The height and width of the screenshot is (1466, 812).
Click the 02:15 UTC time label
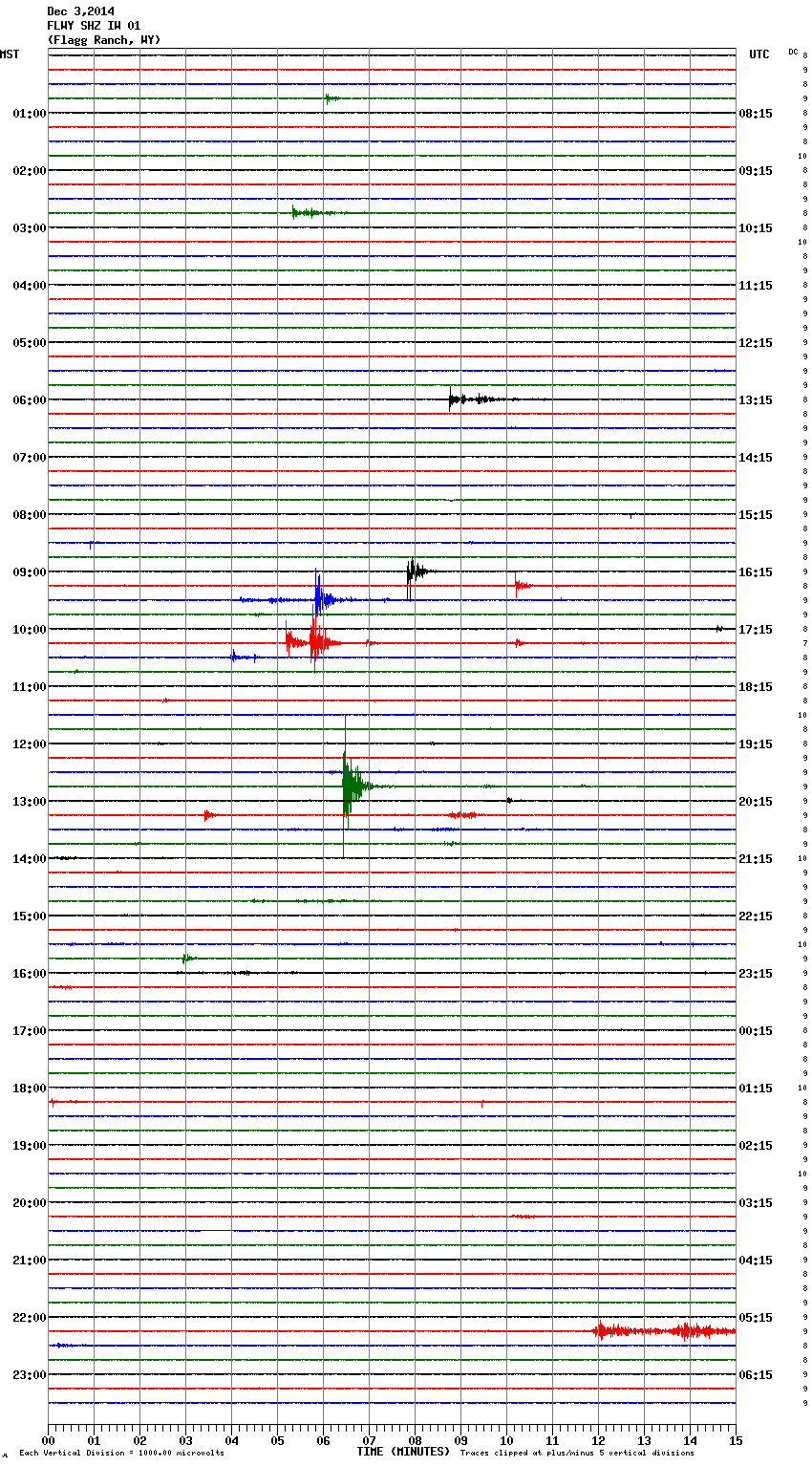(756, 1146)
